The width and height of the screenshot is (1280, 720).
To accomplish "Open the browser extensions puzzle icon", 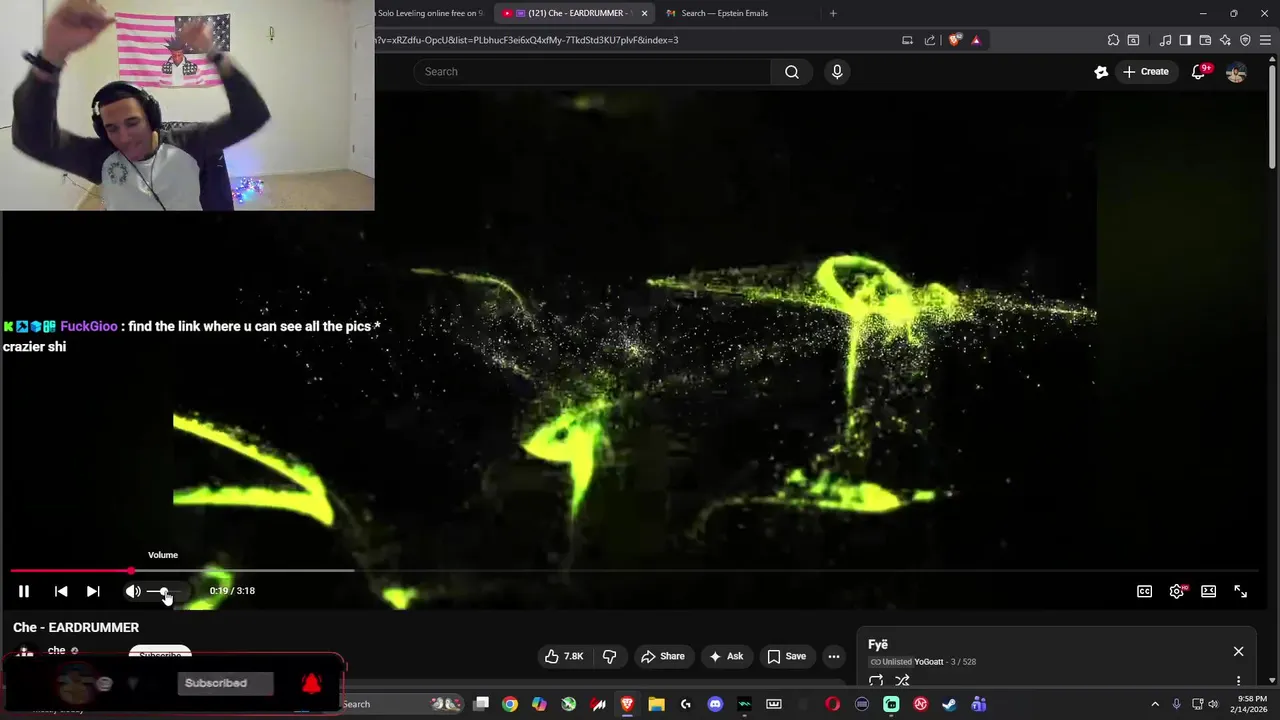I will point(1113,40).
